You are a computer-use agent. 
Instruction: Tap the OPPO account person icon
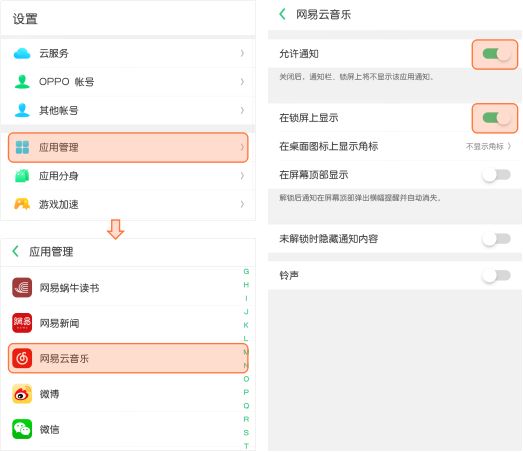pyautogui.click(x=22, y=82)
